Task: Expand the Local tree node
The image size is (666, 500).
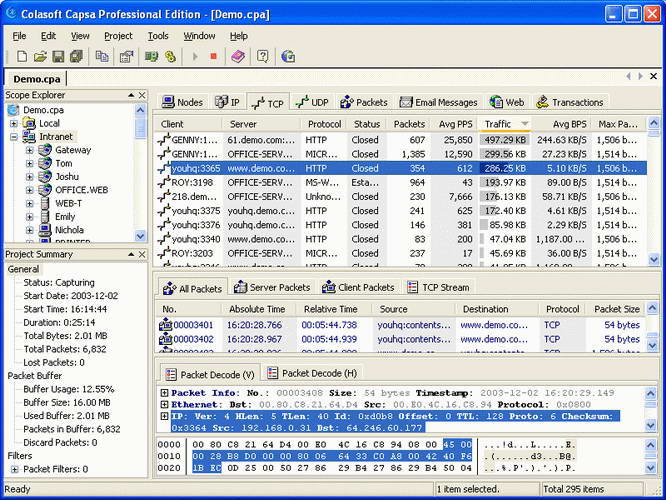Action: point(14,124)
